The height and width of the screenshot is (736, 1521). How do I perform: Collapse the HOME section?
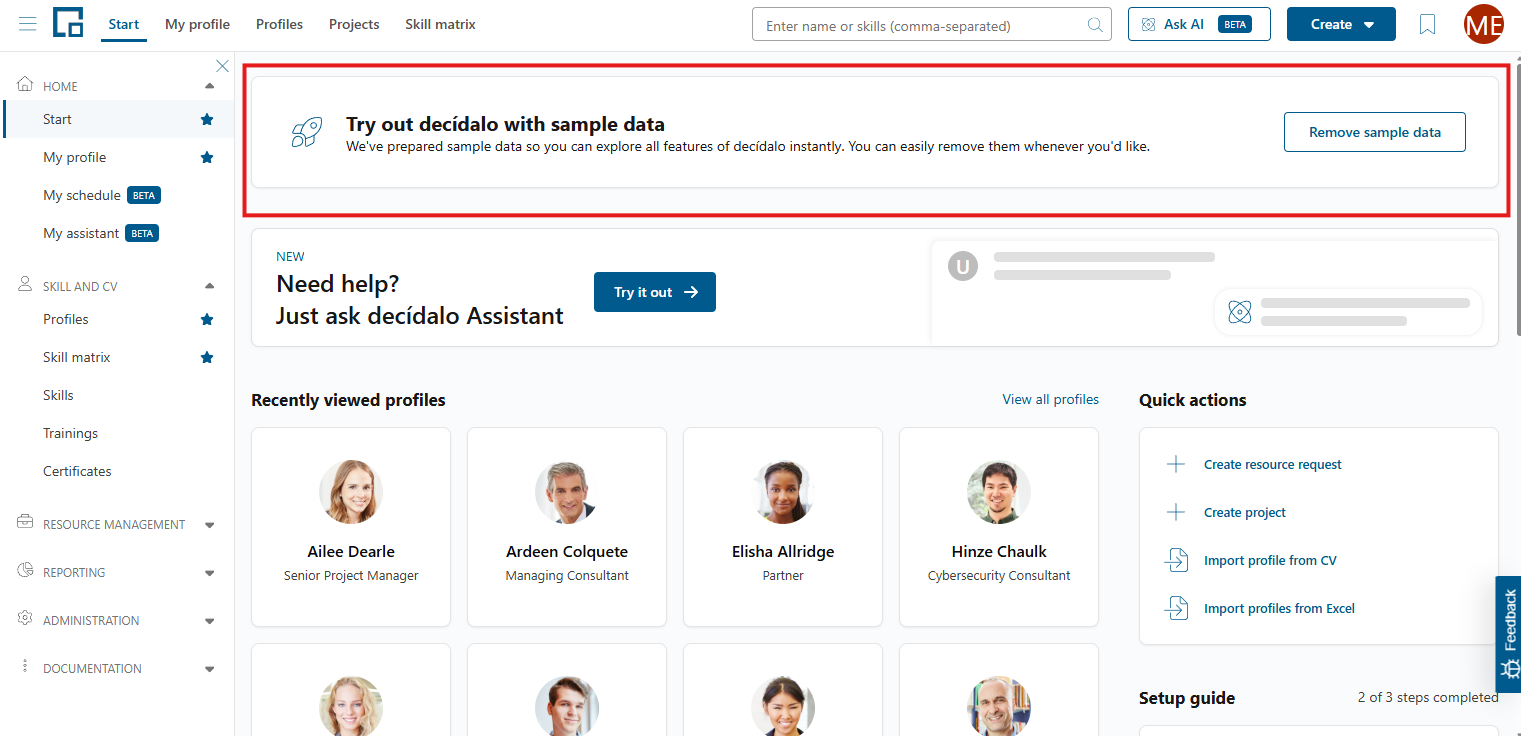(209, 86)
